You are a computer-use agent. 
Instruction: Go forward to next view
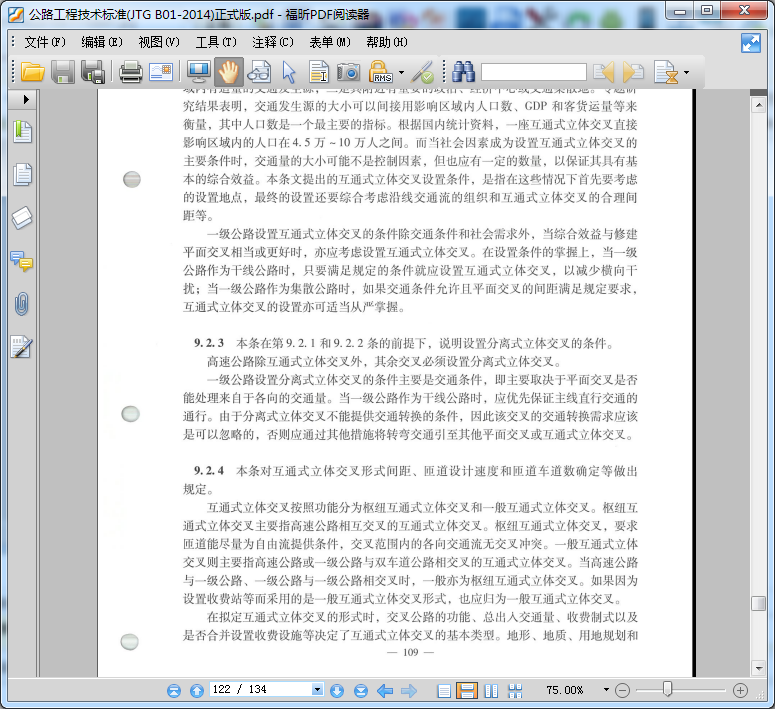pos(409,690)
